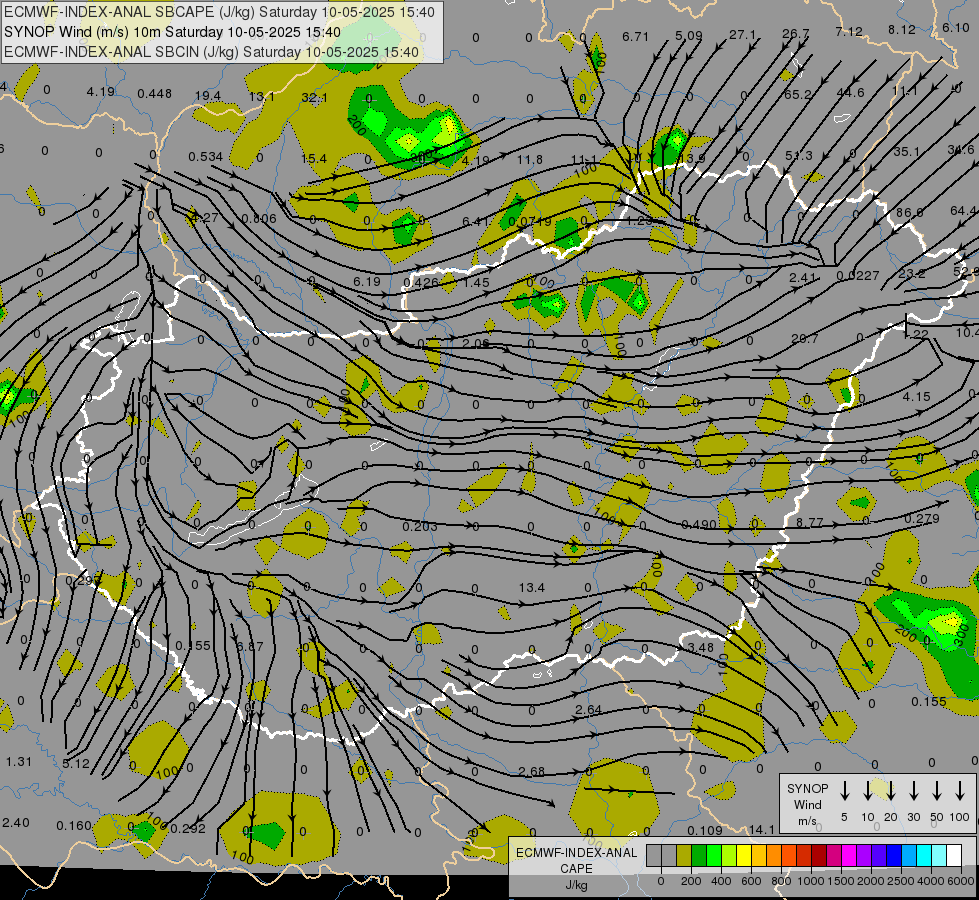Screen dimensions: 979x900
Task: Click the 30 m/s wind arrow in SYNOP legend
Action: 913,791
